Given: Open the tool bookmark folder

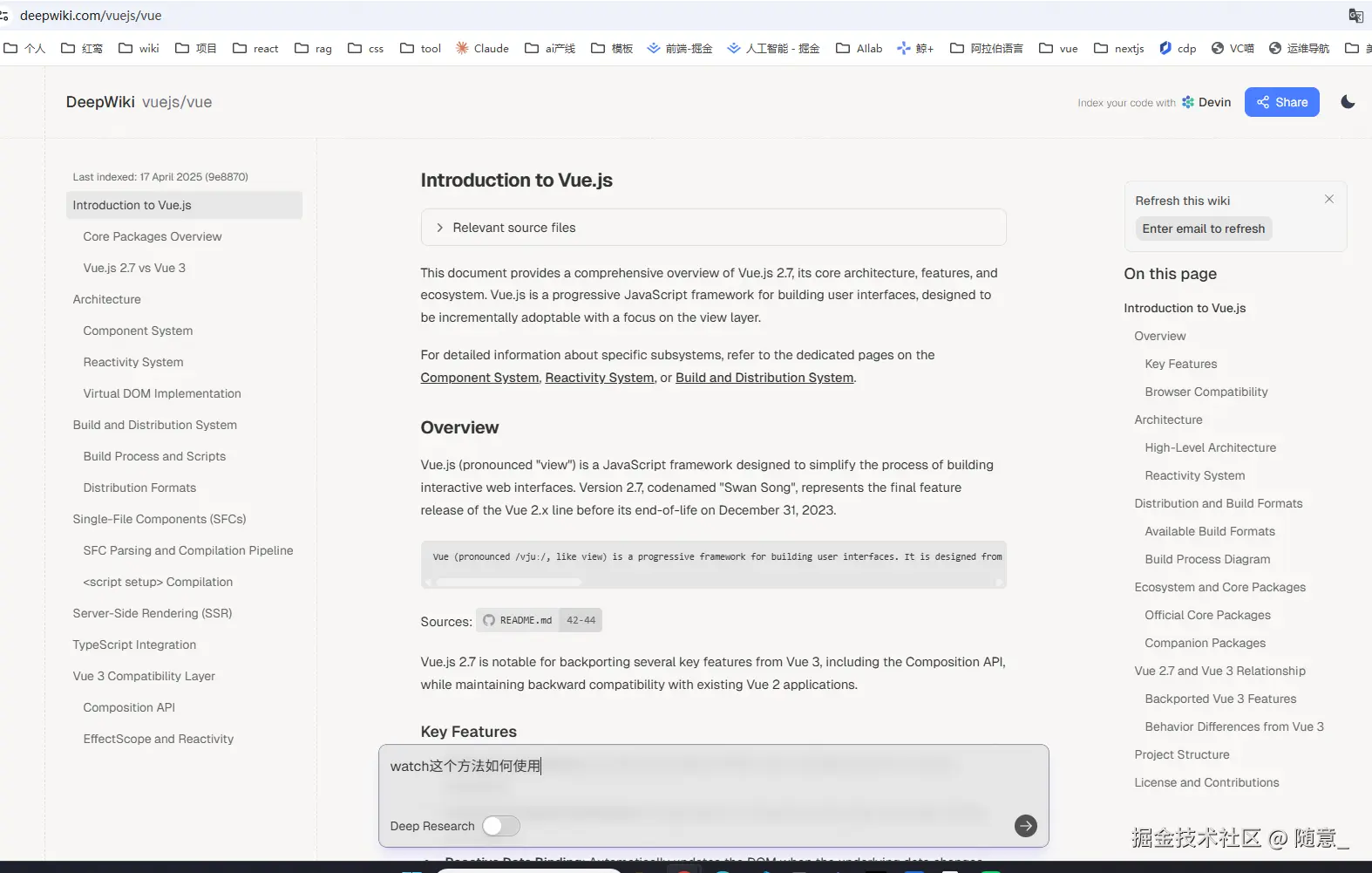Looking at the screenshot, I should [x=420, y=49].
